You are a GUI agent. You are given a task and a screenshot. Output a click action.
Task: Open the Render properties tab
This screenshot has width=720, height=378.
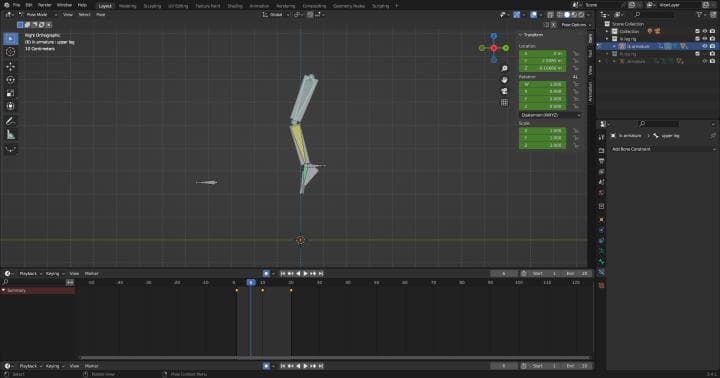(602, 151)
